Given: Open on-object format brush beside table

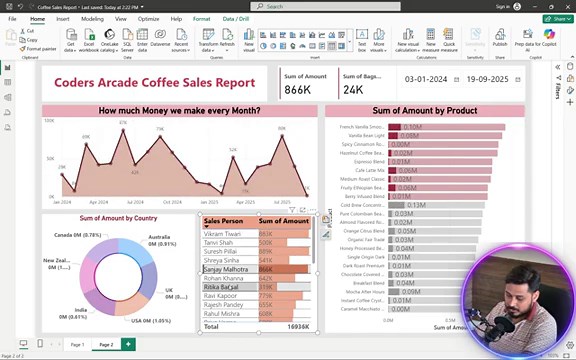Looking at the screenshot, I should coord(325,235).
